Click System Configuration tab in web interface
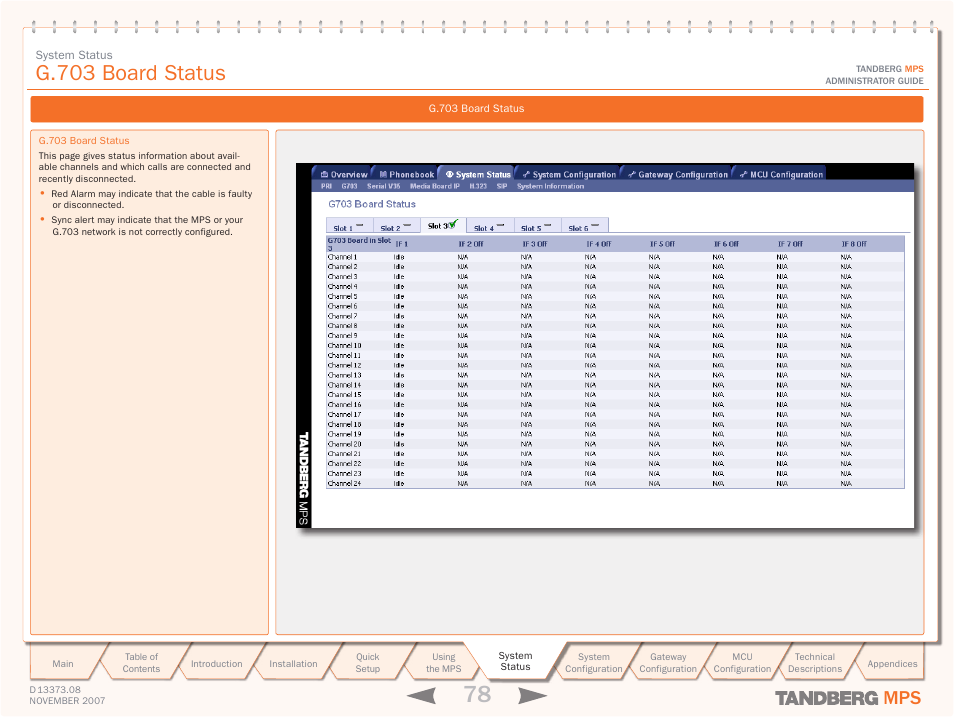954x718 pixels. 569,174
